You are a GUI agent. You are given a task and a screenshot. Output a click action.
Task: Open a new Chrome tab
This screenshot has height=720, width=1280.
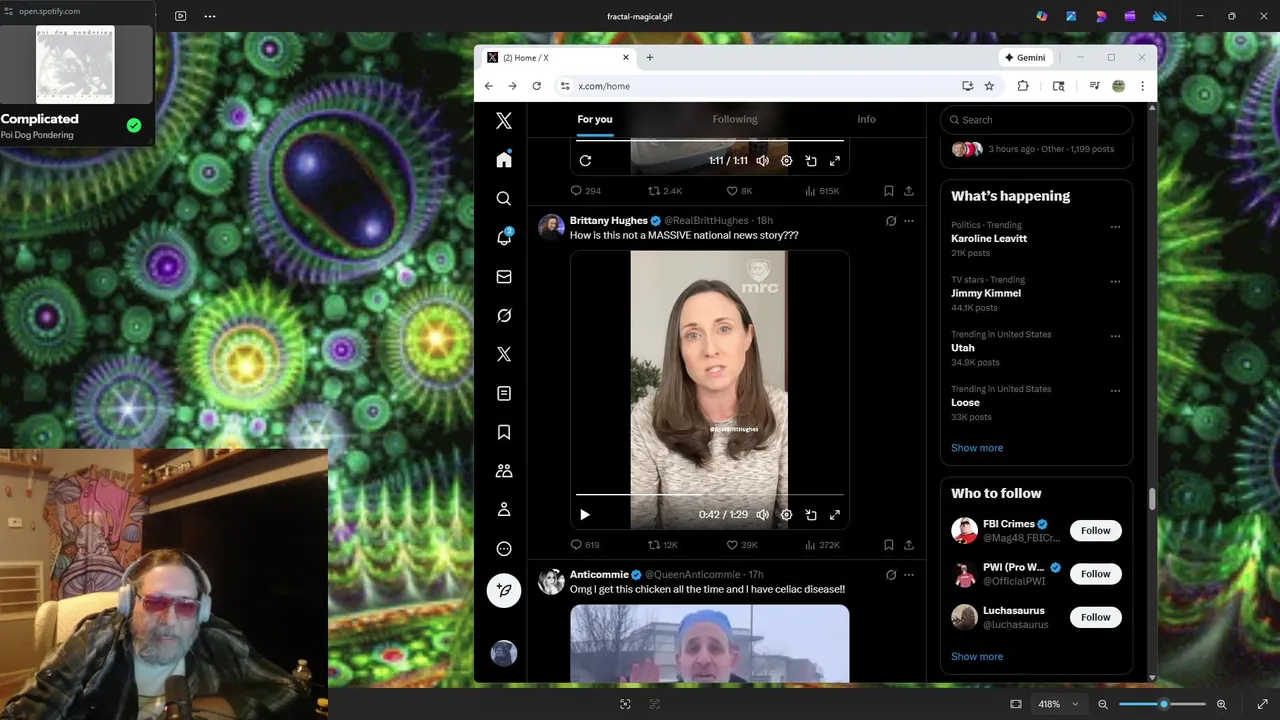click(649, 58)
